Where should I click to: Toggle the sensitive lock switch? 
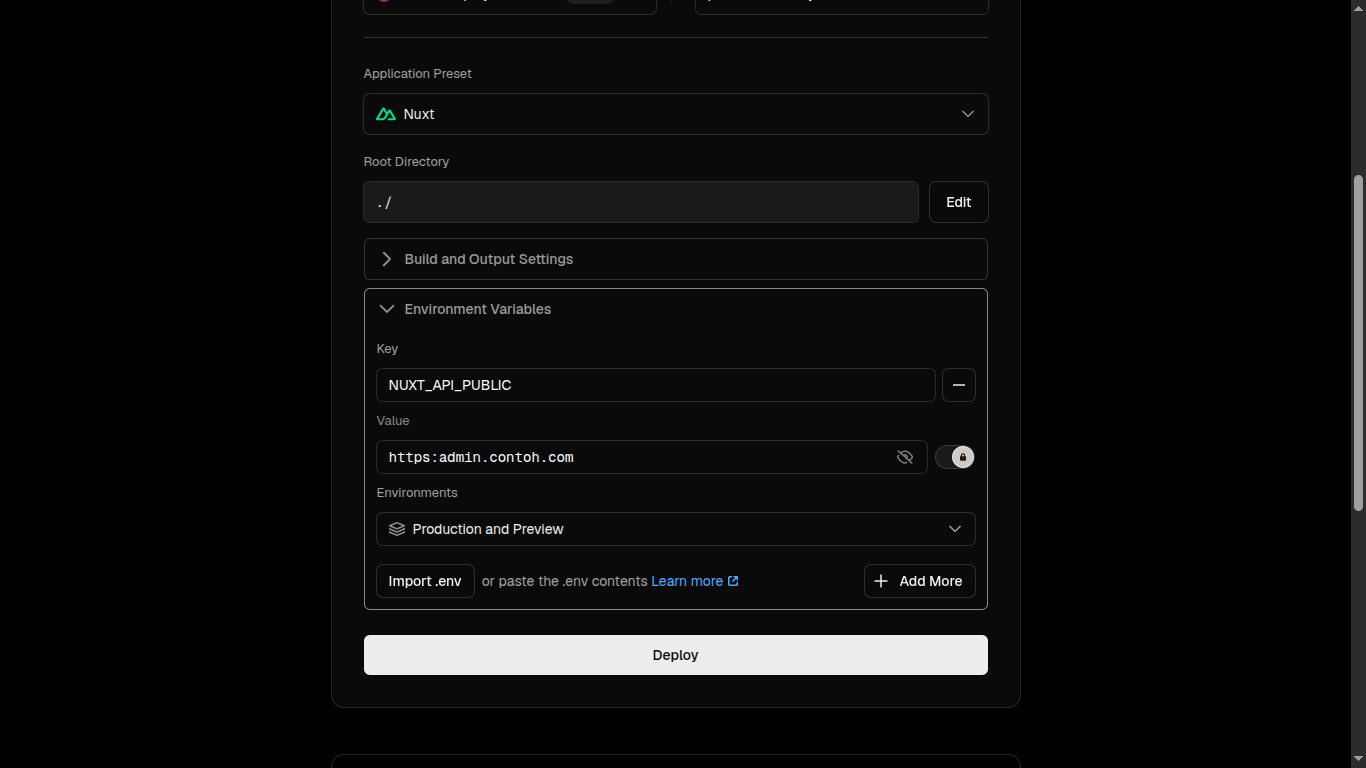pos(955,457)
